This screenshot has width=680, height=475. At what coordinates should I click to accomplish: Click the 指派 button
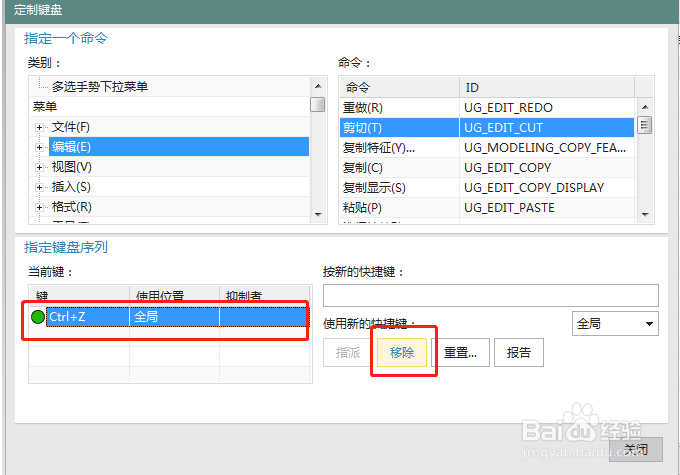click(348, 353)
